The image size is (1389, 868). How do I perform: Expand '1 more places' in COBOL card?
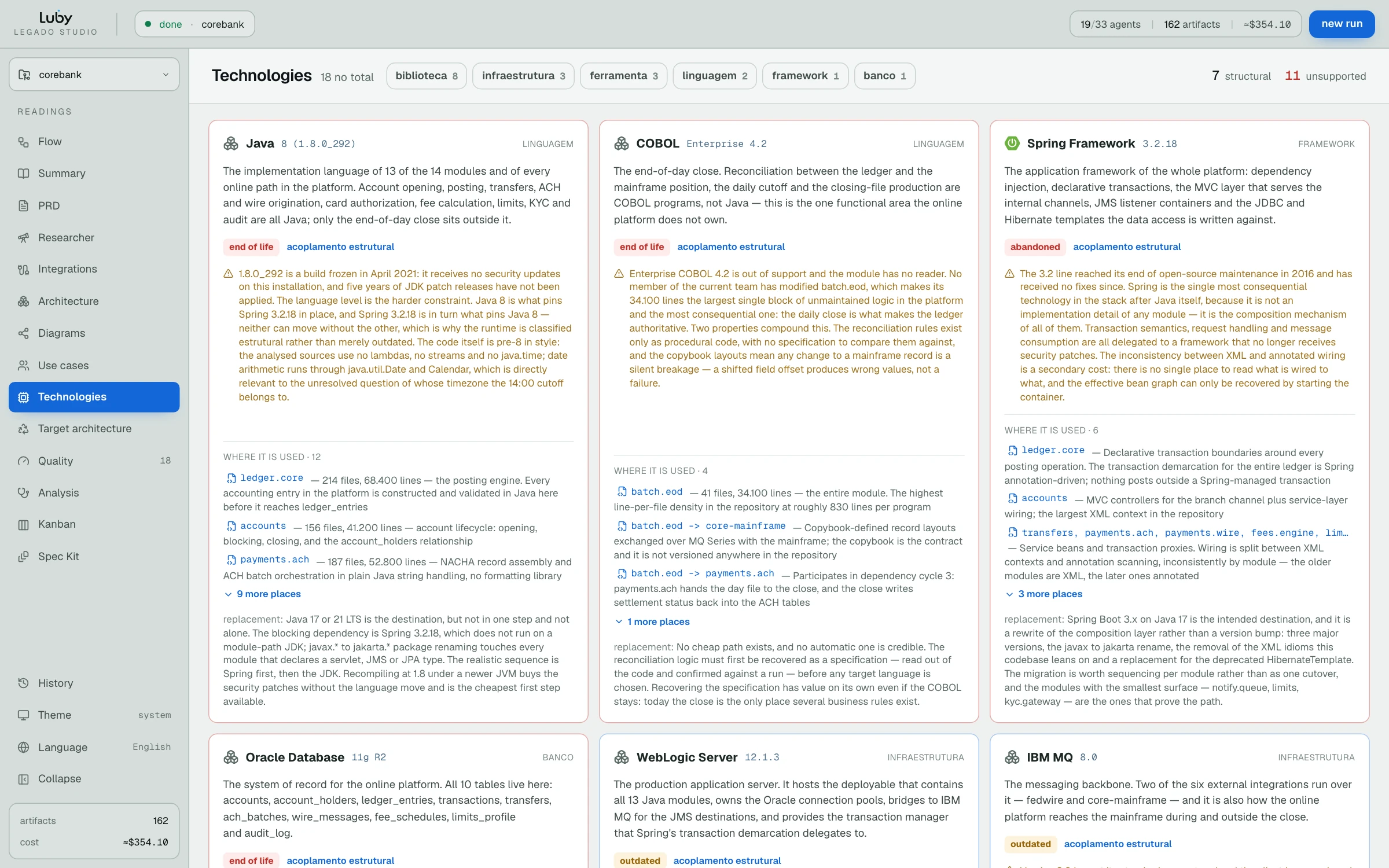pyautogui.click(x=652, y=622)
